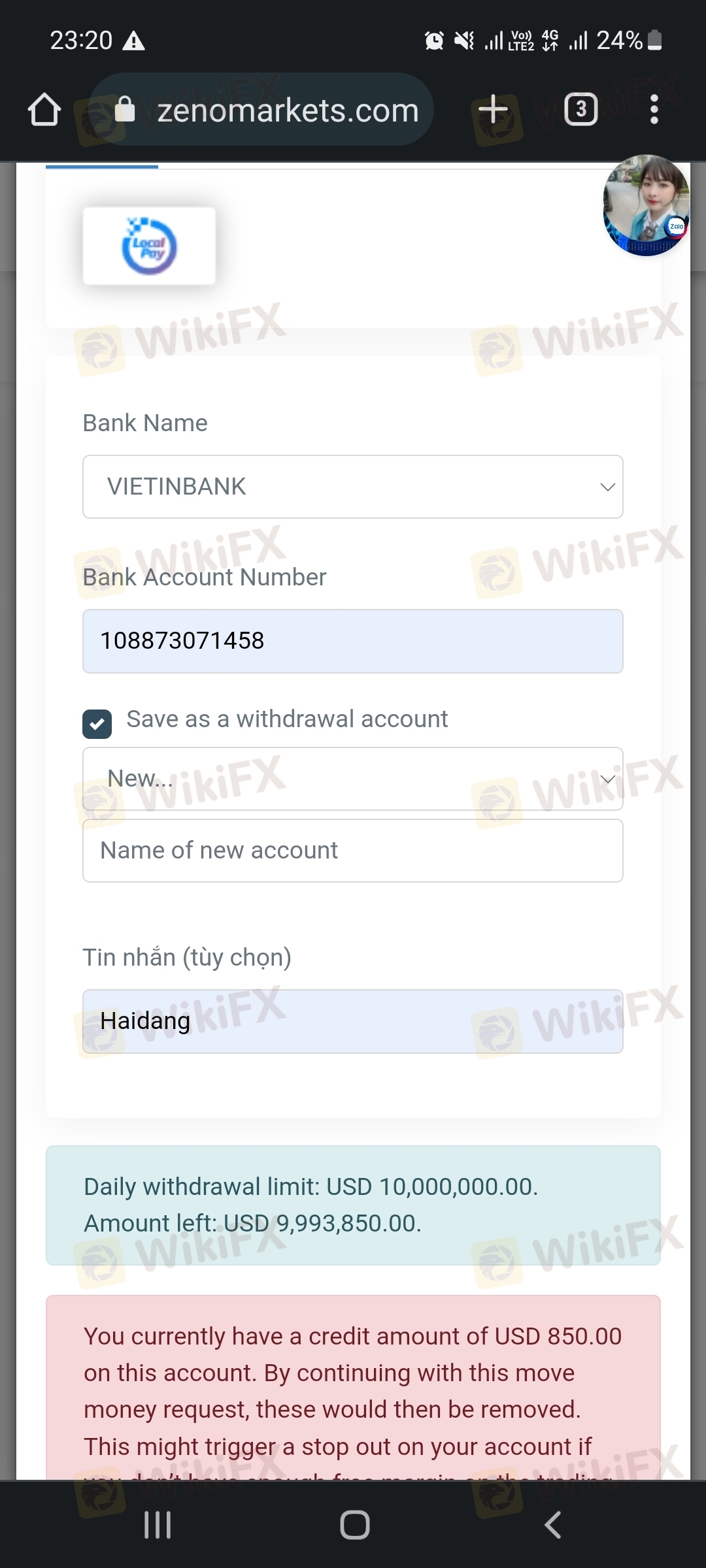Click the Name of new account field
The height and width of the screenshot is (1568, 706).
pyautogui.click(x=353, y=851)
